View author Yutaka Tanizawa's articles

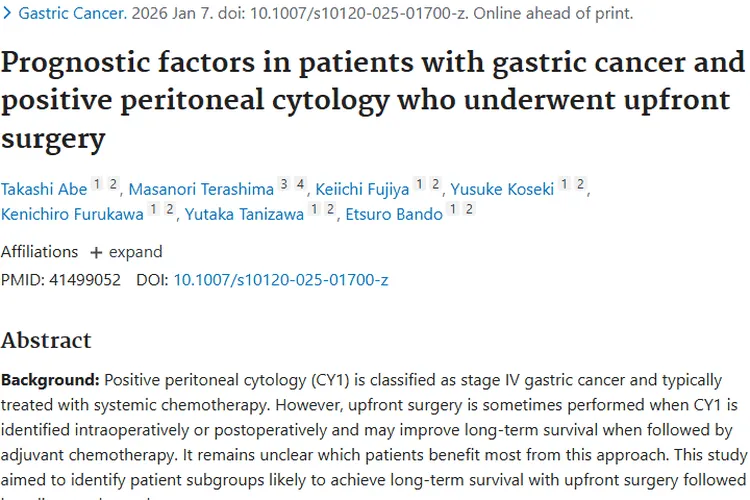click(244, 213)
